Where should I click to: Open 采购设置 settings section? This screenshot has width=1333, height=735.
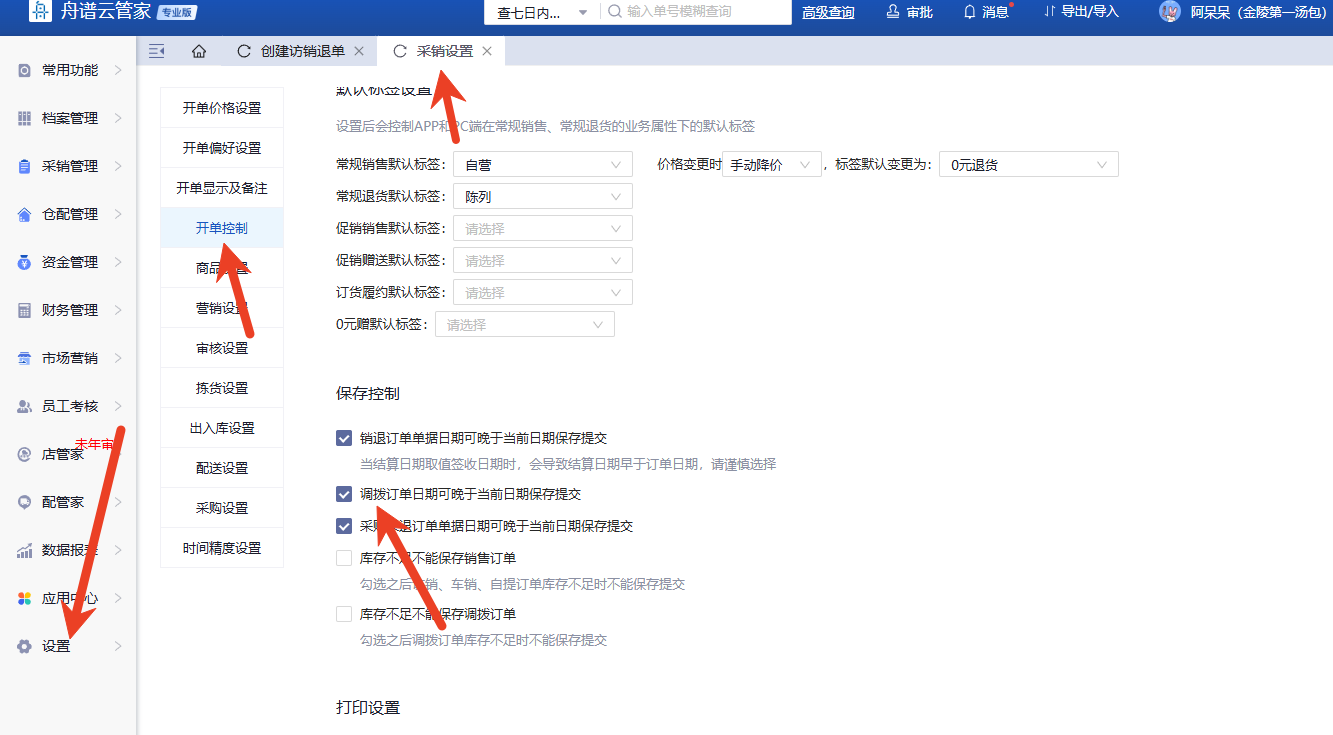point(221,508)
